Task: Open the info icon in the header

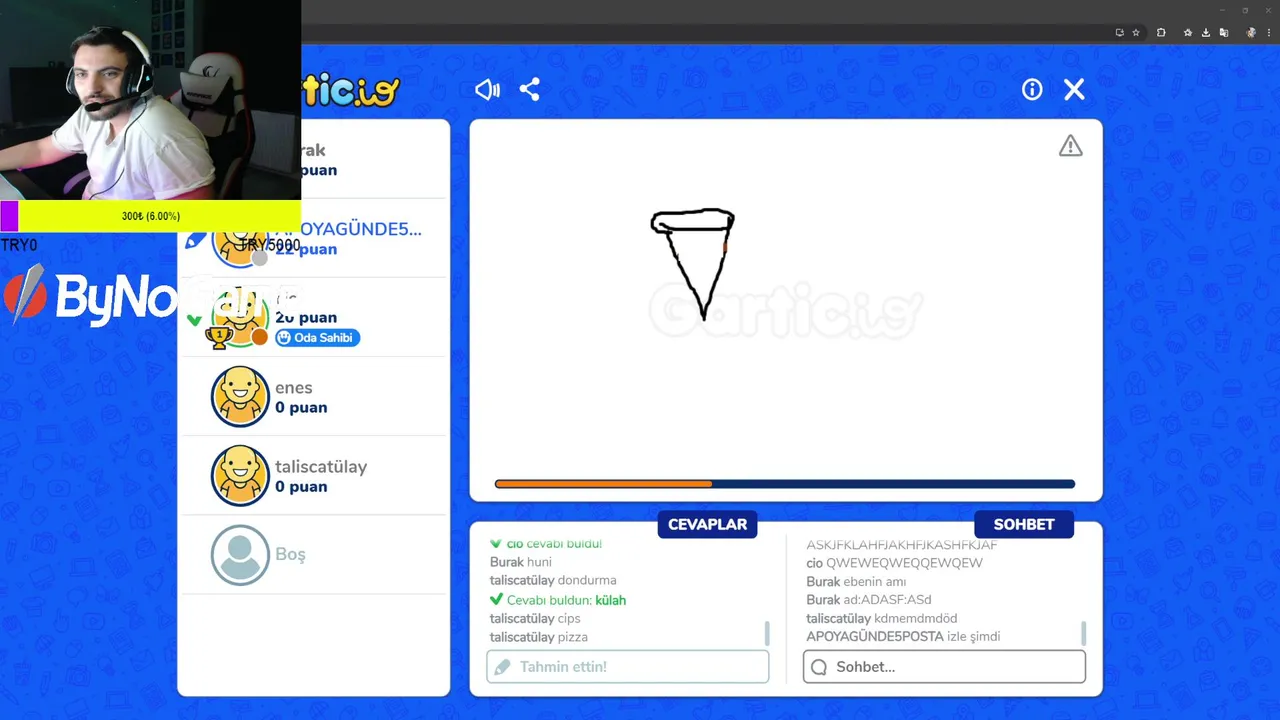Action: click(1032, 90)
